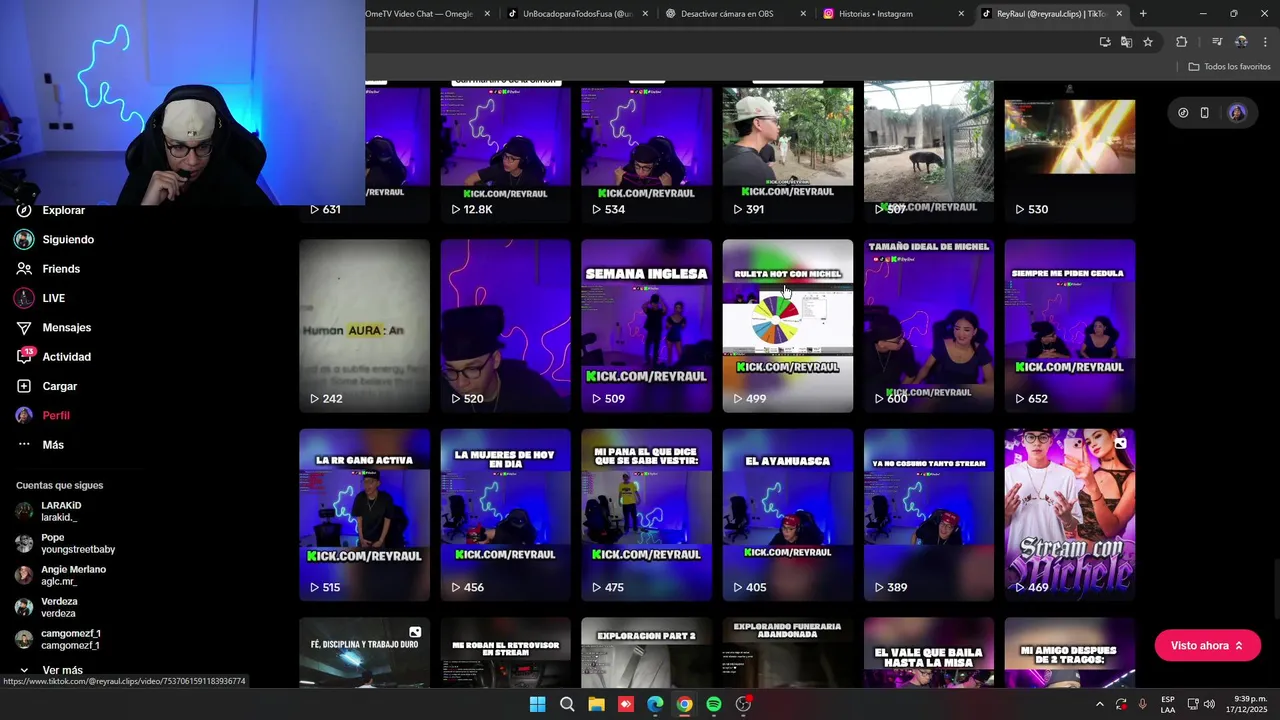Open the EL AYAHUASCA video
The height and width of the screenshot is (720, 1280).
(x=787, y=515)
